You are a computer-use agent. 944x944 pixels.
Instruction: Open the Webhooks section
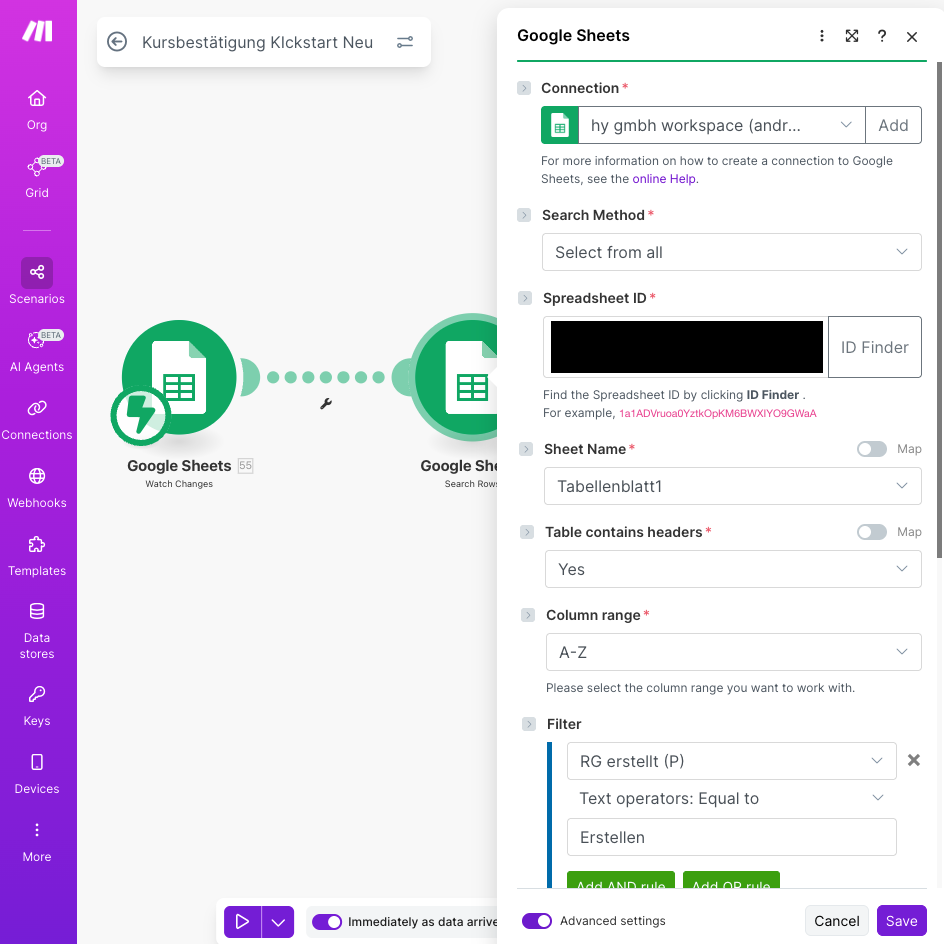[37, 488]
